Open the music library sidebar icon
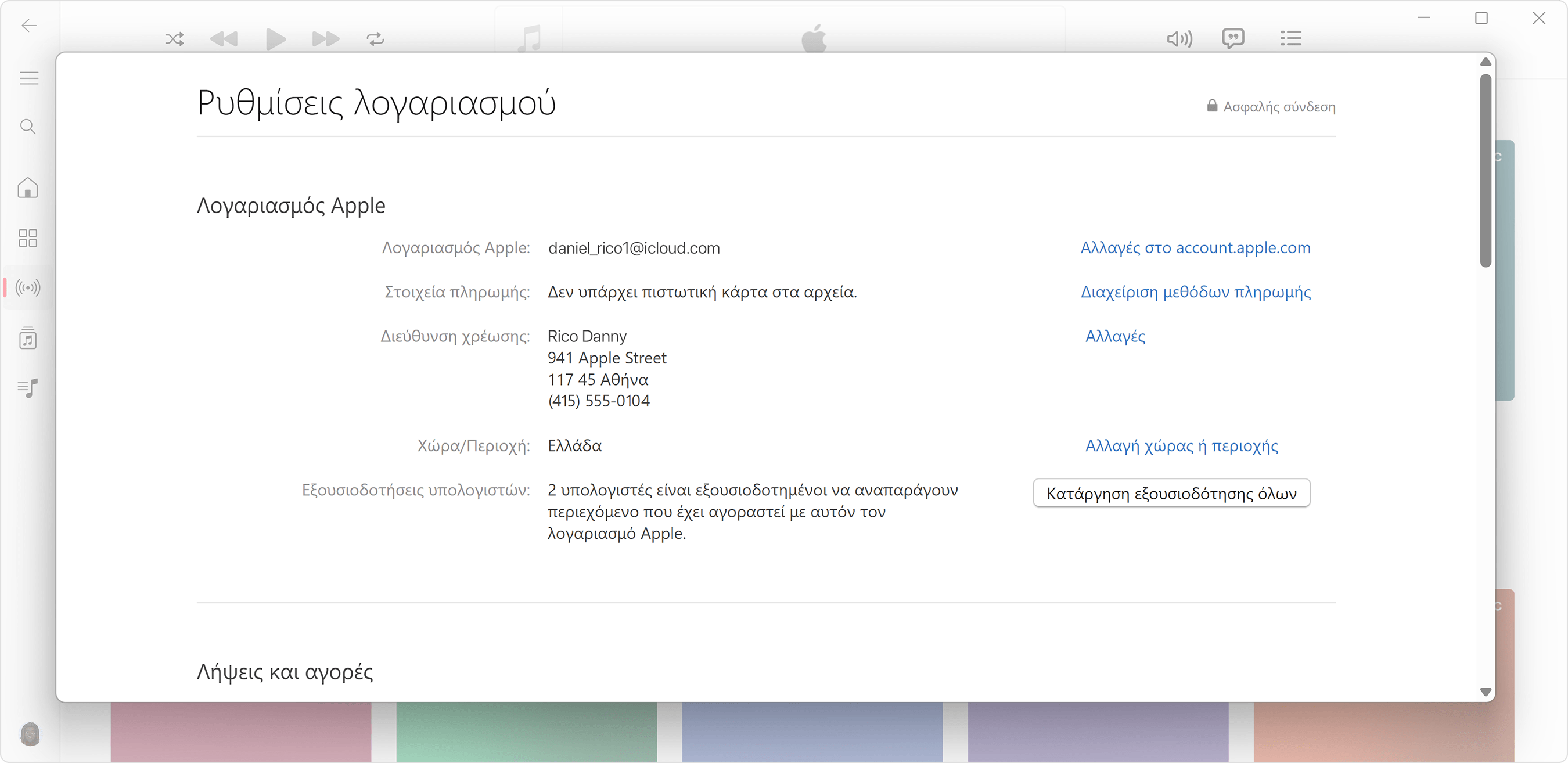This screenshot has height=763, width=1568. (x=28, y=338)
